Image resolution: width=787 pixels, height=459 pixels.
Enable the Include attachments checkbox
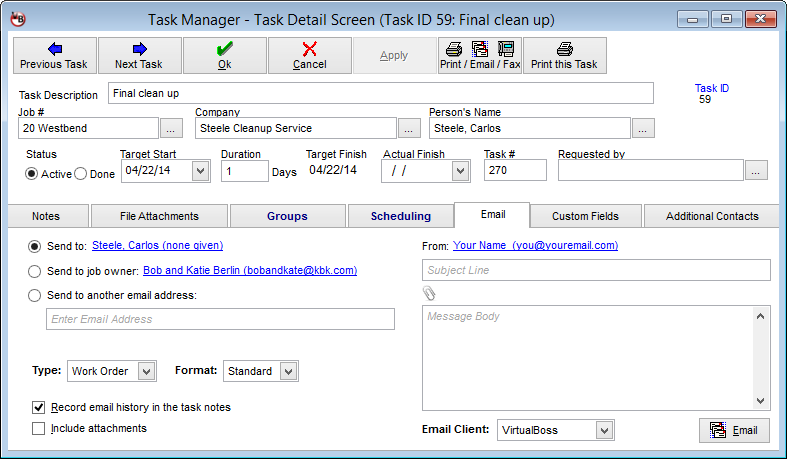pyautogui.click(x=39, y=429)
